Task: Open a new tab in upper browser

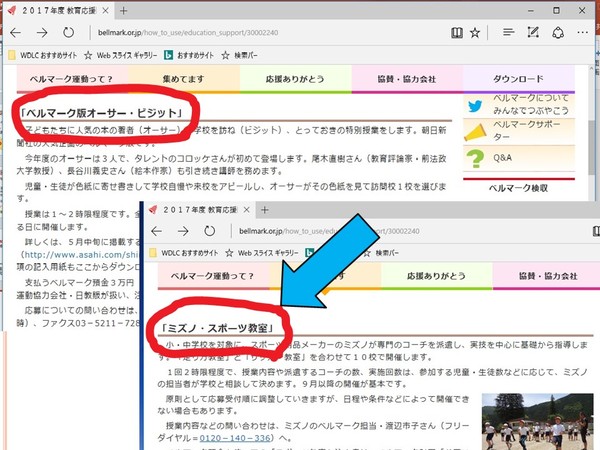Action: point(123,11)
